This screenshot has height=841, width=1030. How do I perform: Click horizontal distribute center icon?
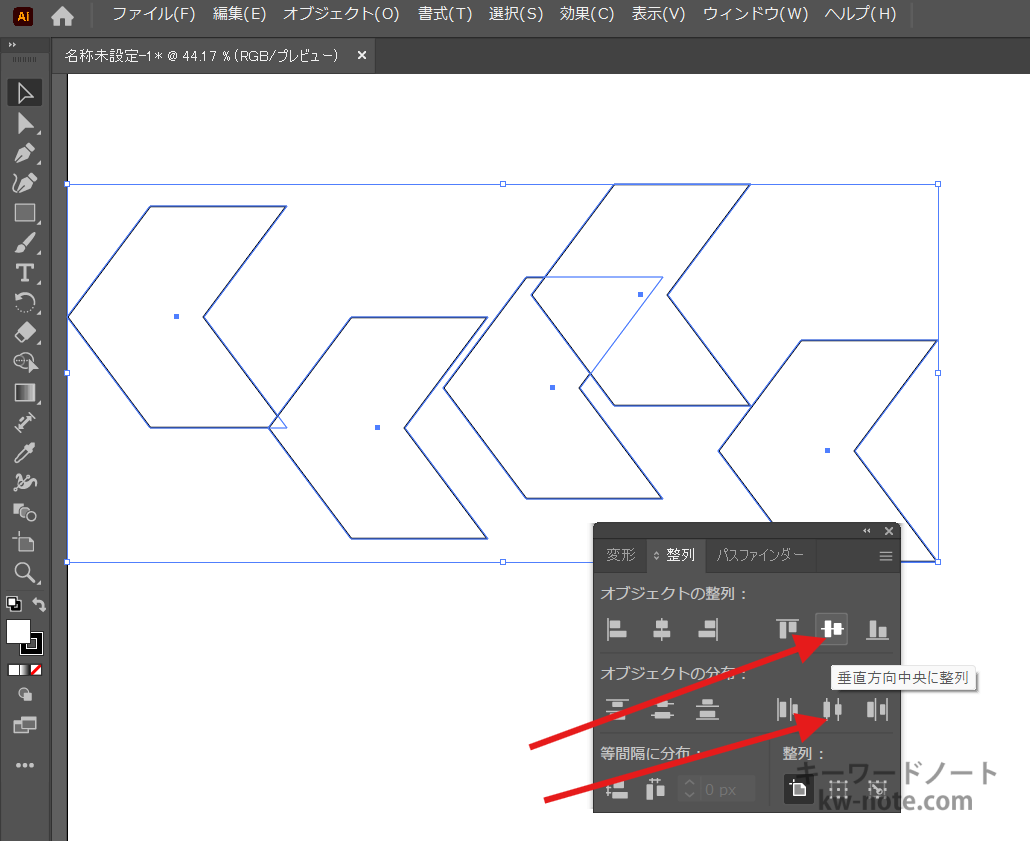(x=832, y=709)
